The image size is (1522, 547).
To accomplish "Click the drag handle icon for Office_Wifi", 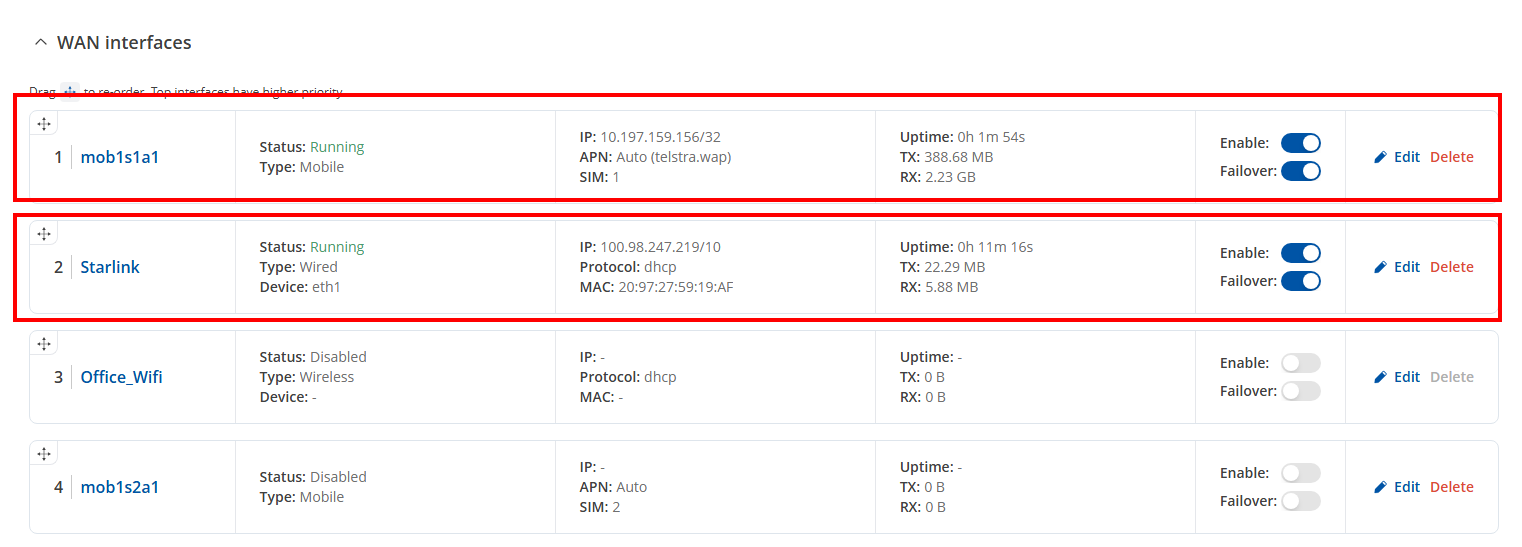I will [44, 344].
